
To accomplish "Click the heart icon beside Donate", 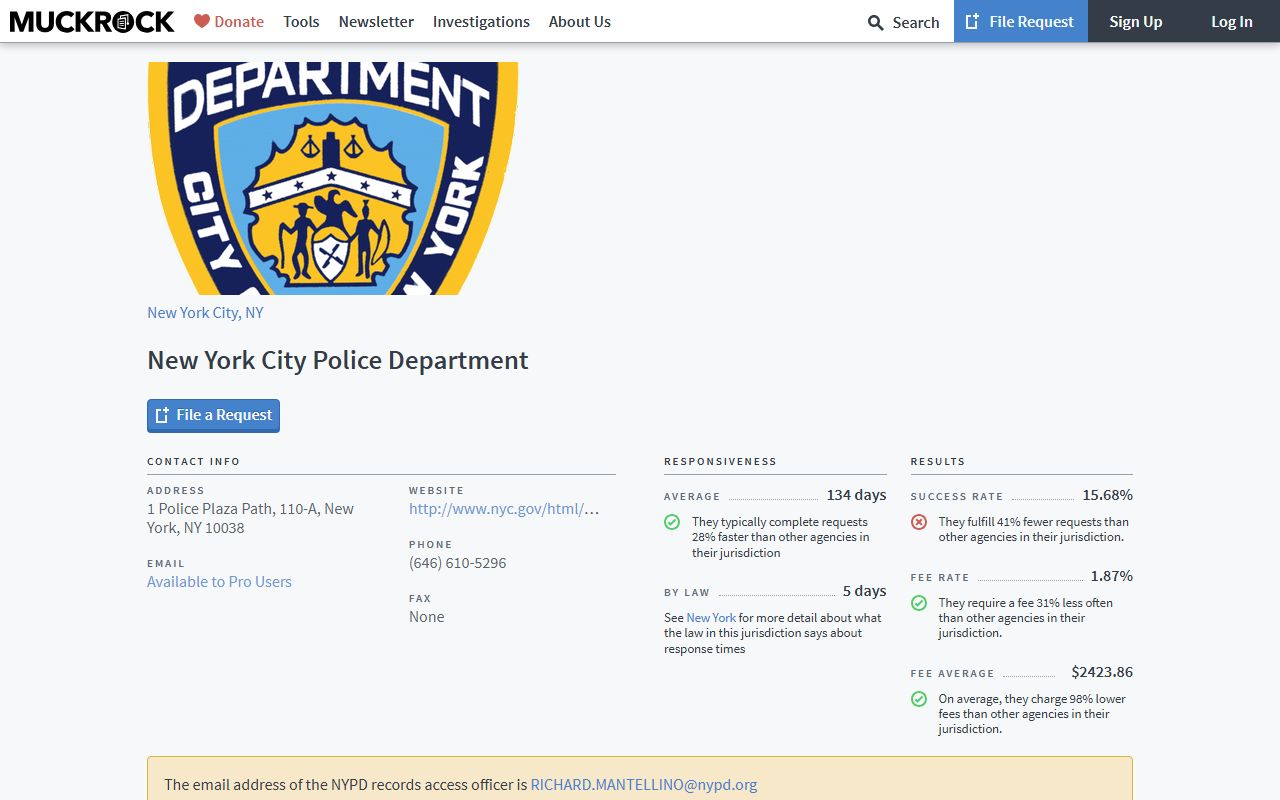I will 202,21.
